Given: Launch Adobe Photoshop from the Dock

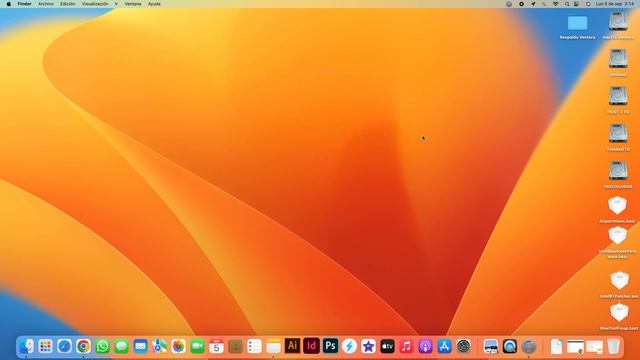Looking at the screenshot, I should [330, 346].
